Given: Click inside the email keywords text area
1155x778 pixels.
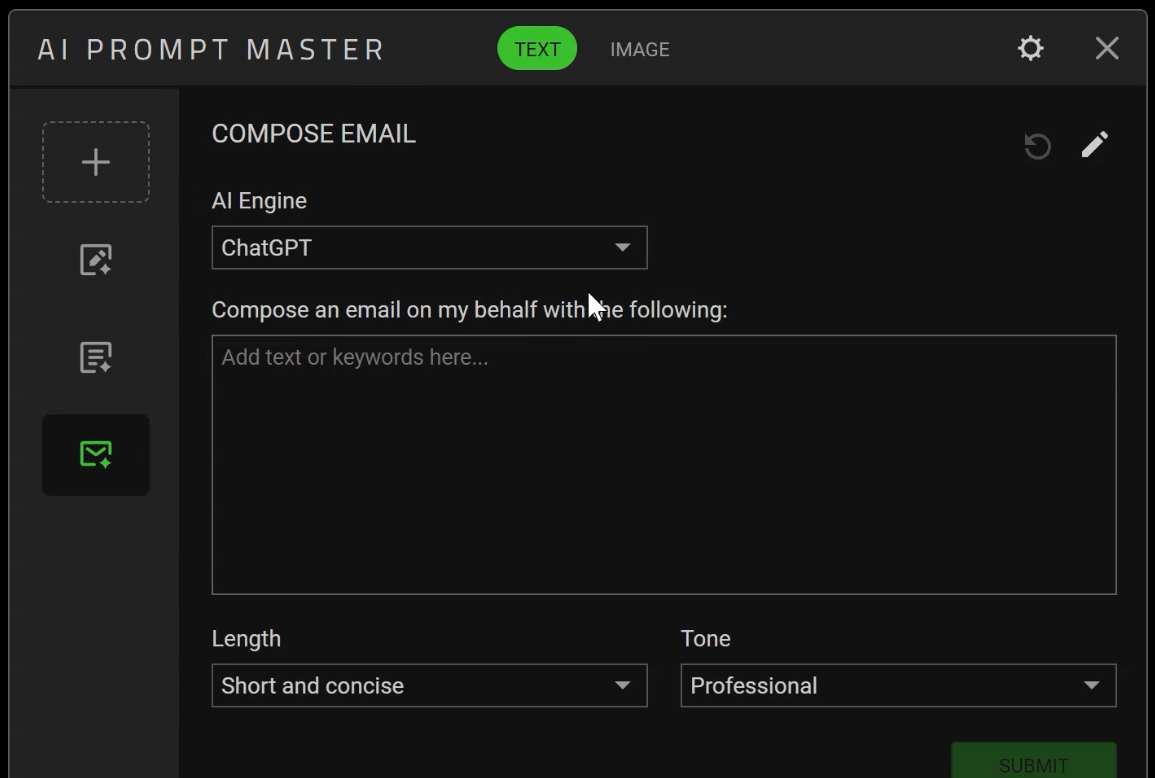Looking at the screenshot, I should 663,465.
